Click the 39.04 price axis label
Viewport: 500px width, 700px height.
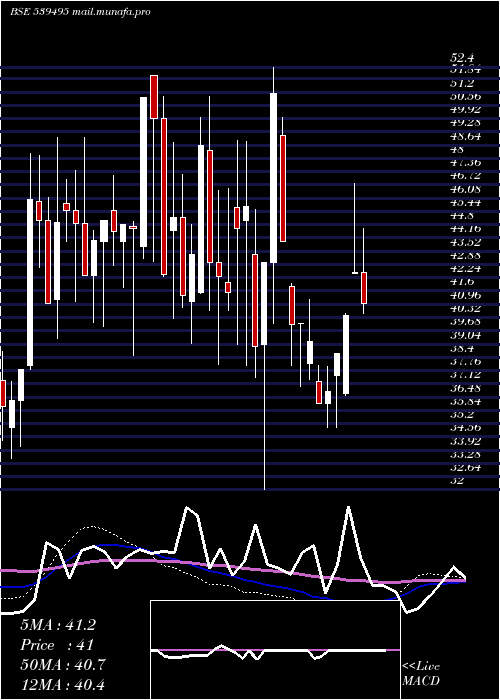(466, 334)
